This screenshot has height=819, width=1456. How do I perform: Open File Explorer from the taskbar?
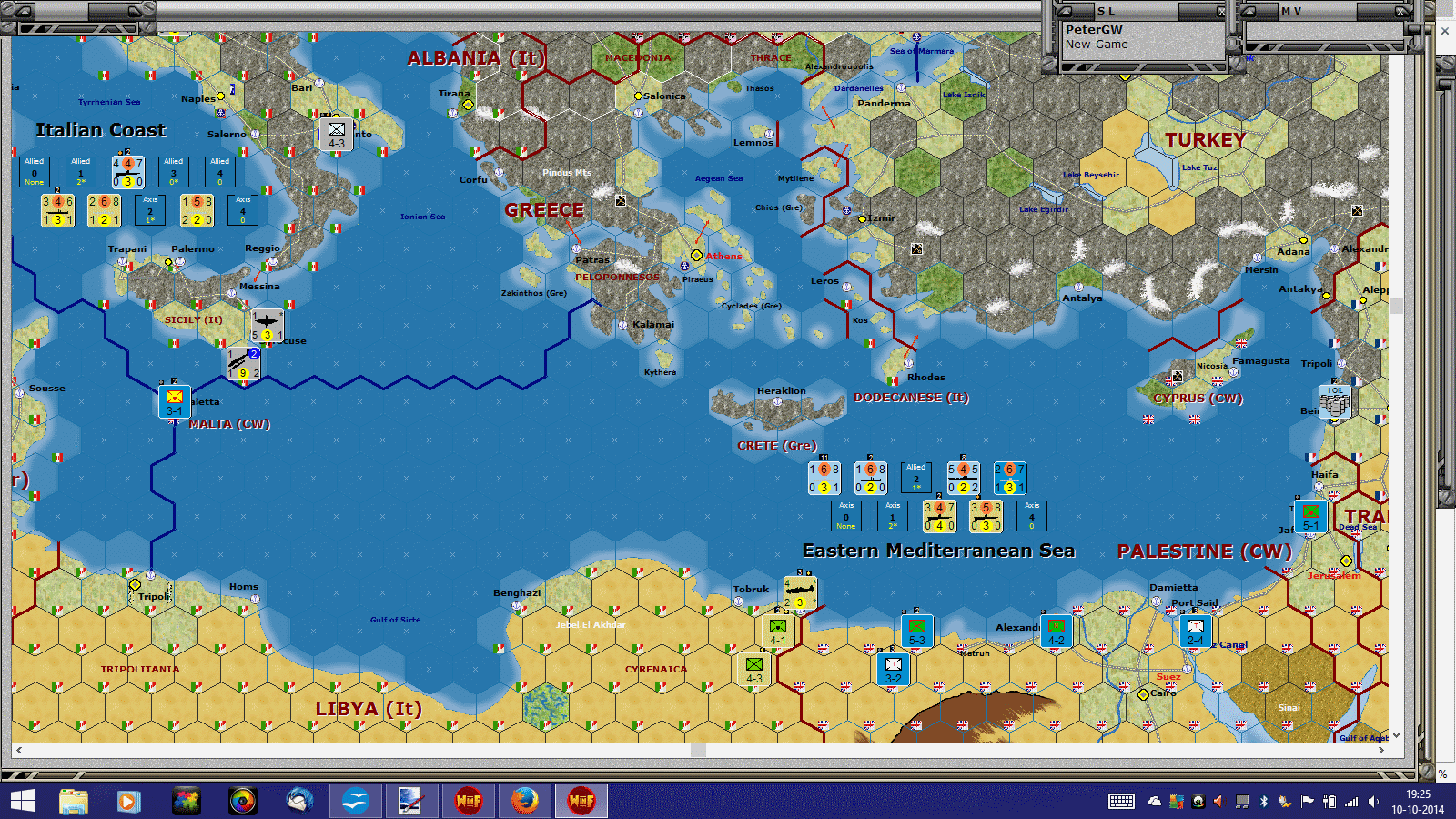pyautogui.click(x=74, y=801)
